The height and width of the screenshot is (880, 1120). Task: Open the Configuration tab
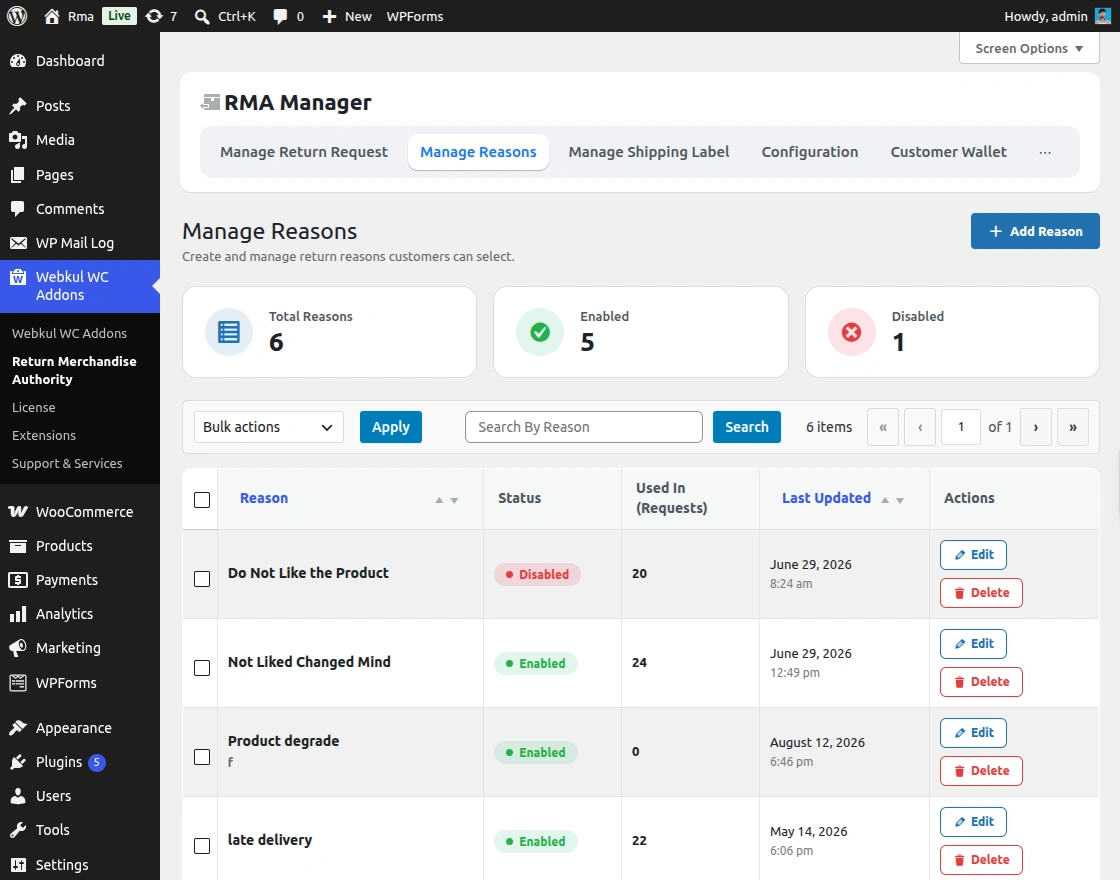coord(809,152)
